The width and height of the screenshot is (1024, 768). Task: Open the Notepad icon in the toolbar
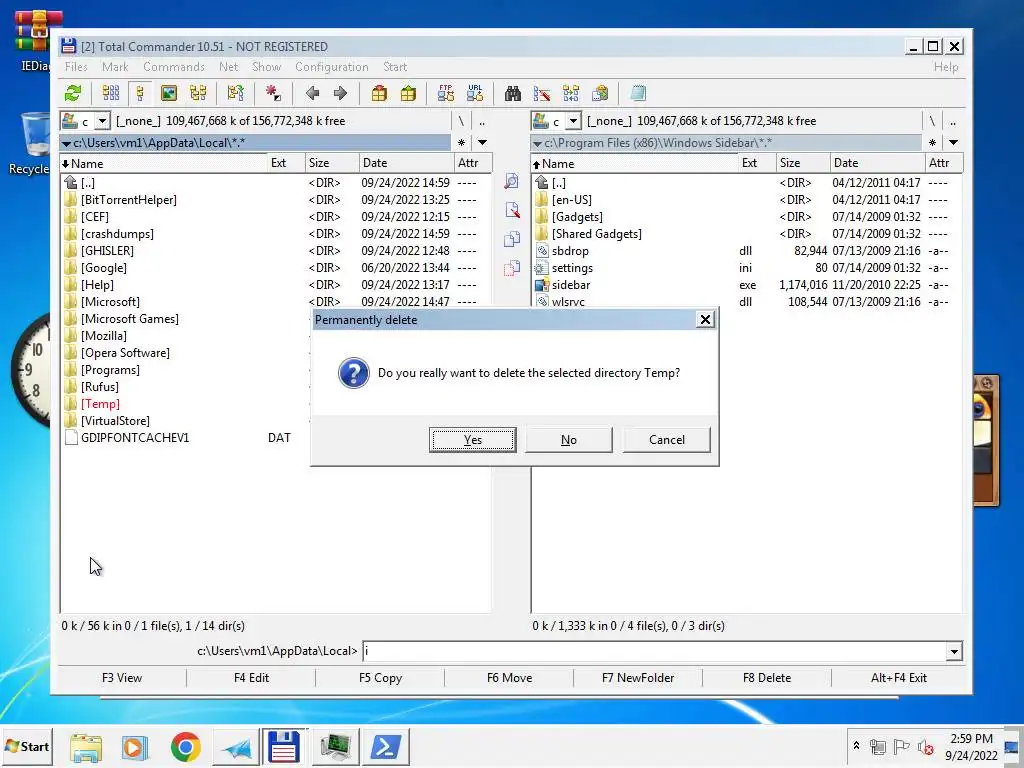638,93
